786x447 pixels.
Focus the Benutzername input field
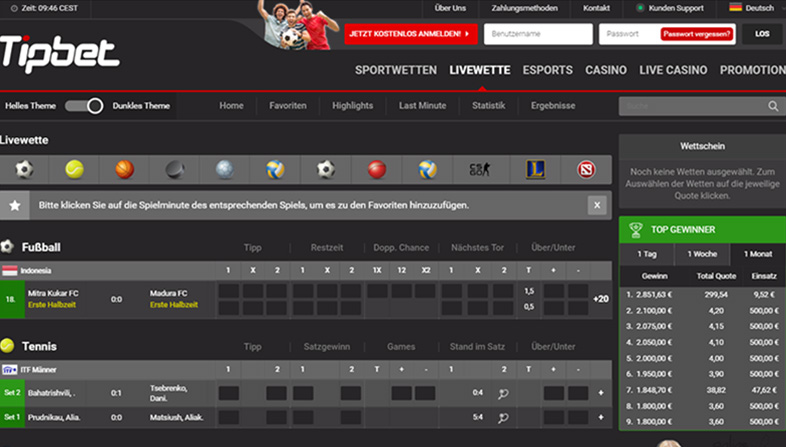[538, 34]
